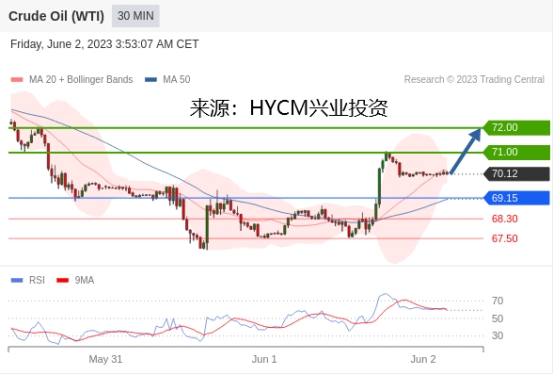This screenshot has width=554, height=375.
Task: Select the 69.15 pivot price tag
Action: (x=516, y=198)
